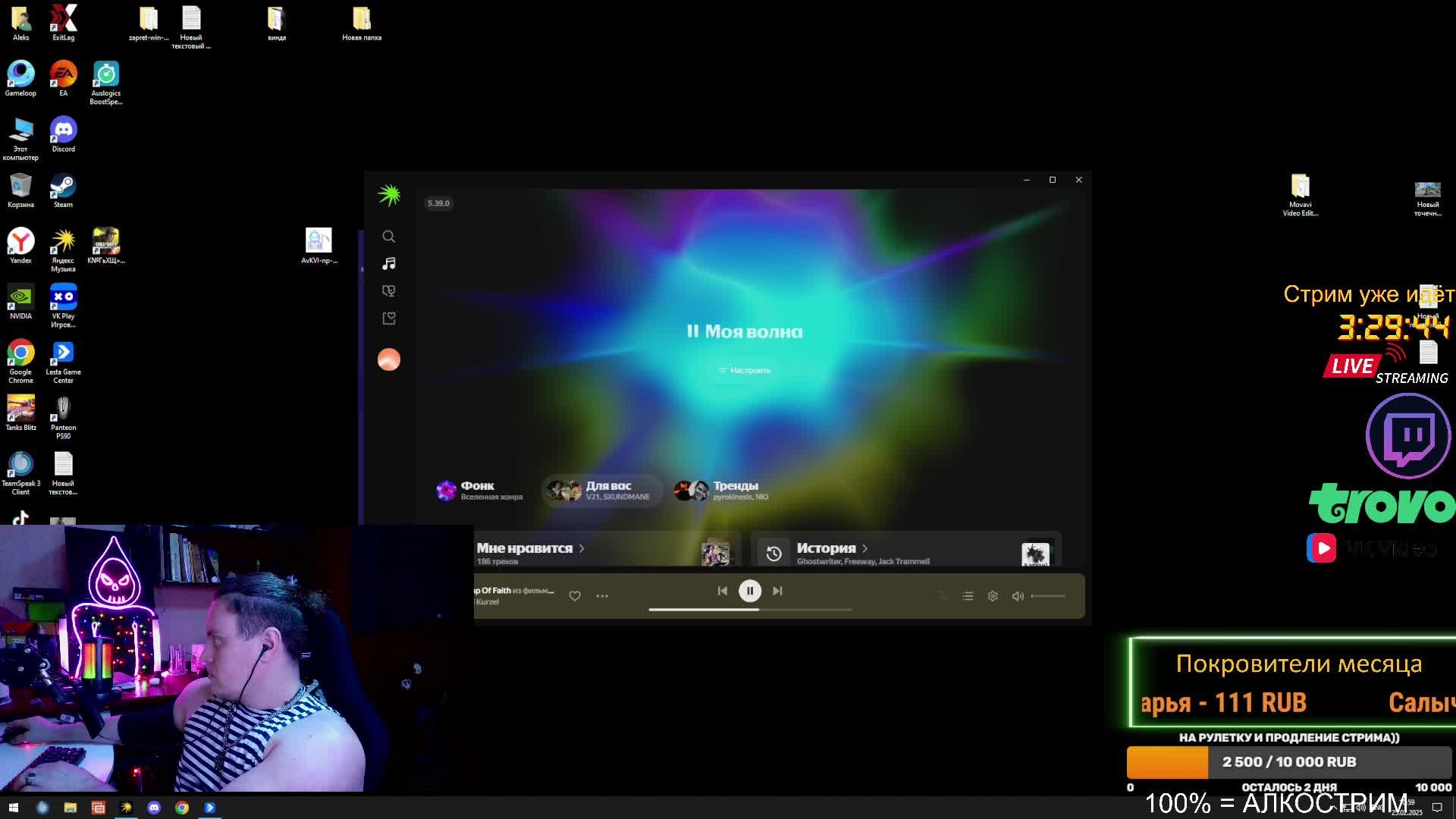Open player settings gear icon

[993, 596]
